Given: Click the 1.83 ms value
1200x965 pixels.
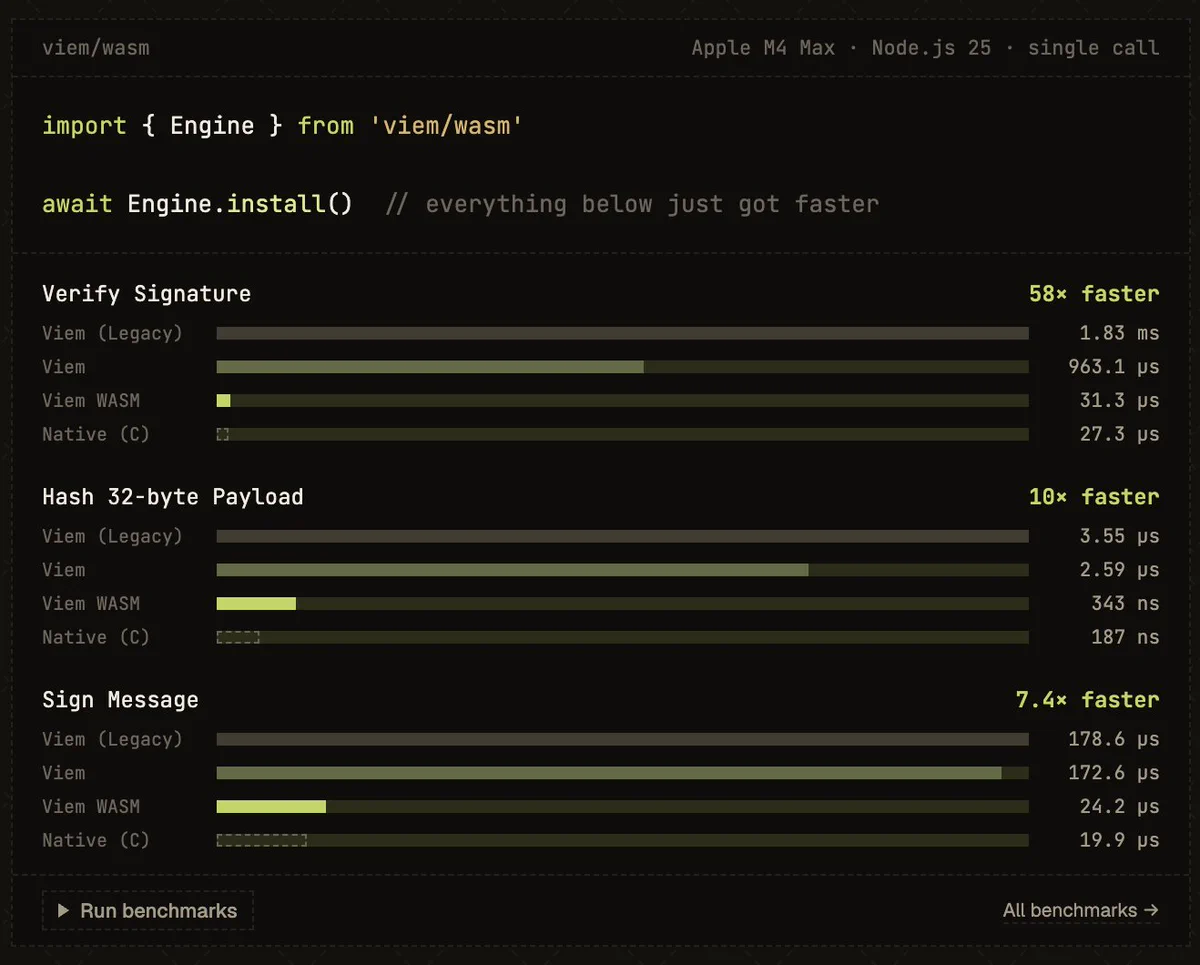Looking at the screenshot, I should pyautogui.click(x=1119, y=333).
